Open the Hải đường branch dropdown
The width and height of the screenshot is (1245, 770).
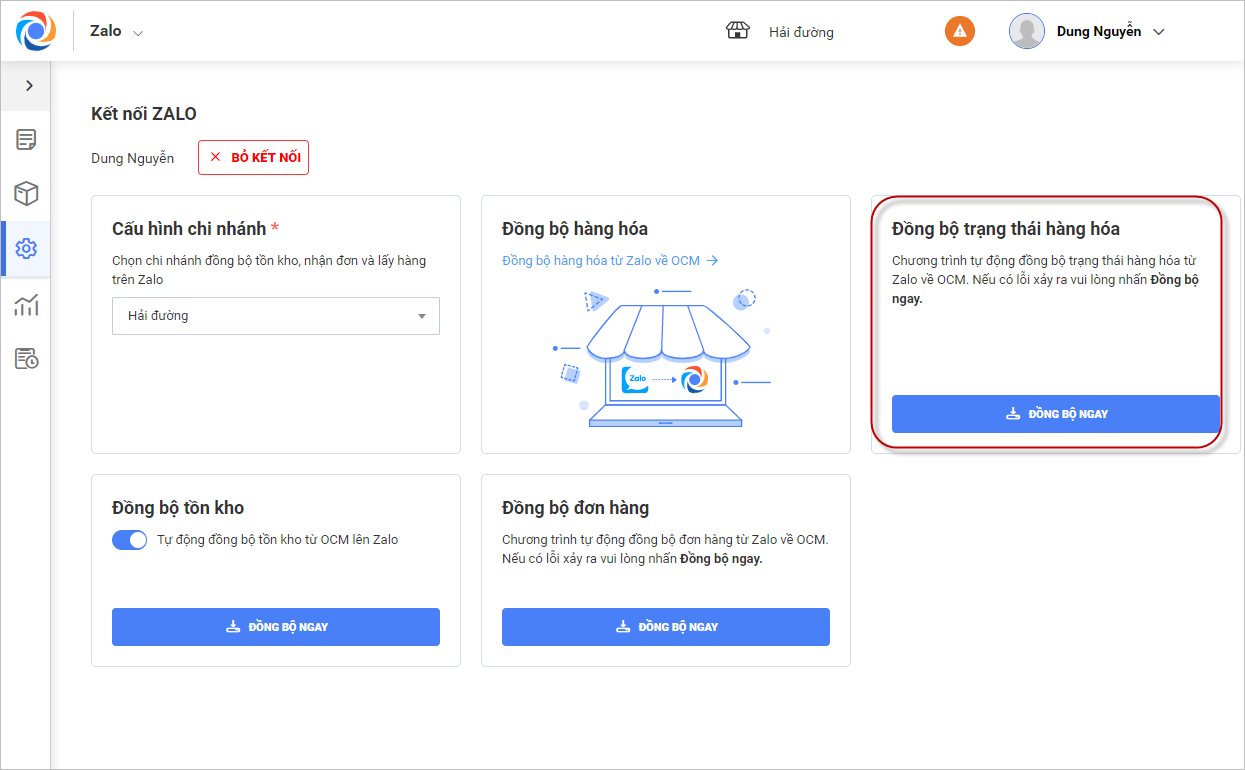(276, 316)
